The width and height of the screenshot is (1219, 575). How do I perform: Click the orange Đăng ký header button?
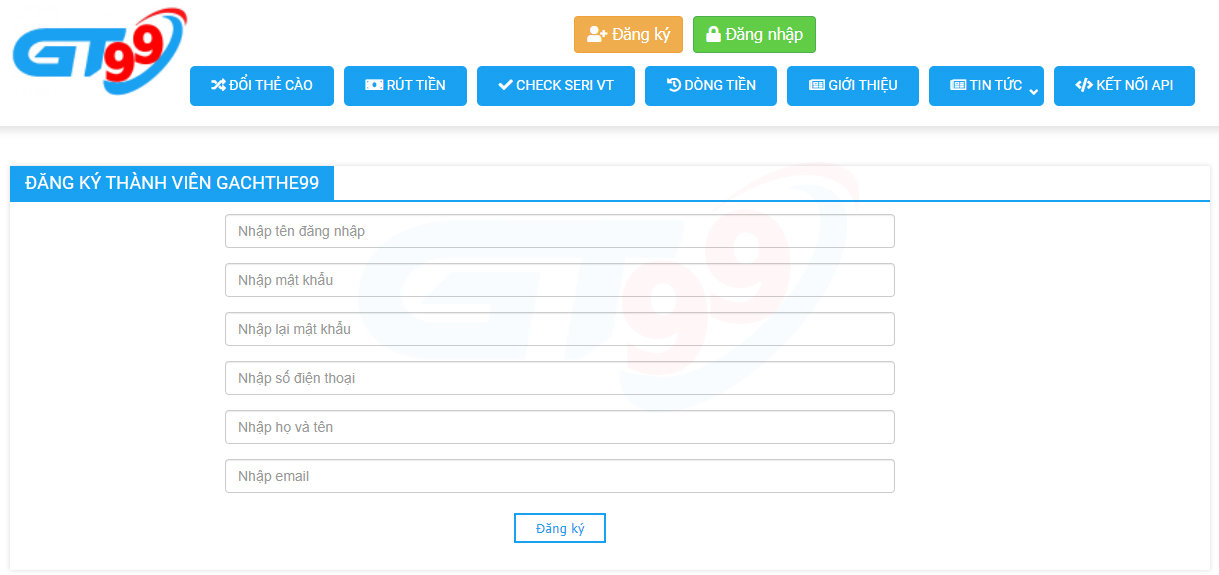628,35
